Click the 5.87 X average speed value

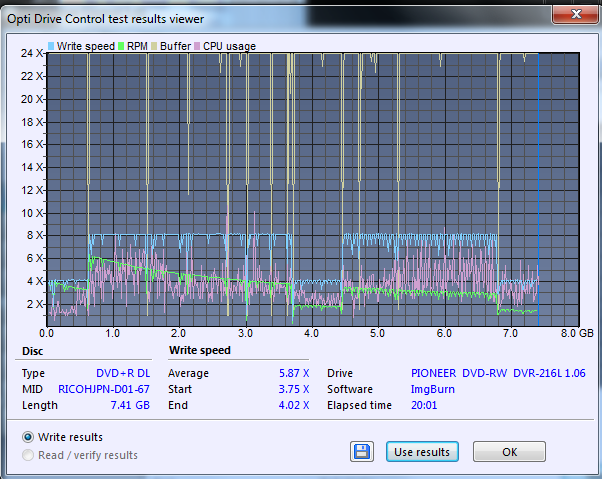tap(292, 373)
